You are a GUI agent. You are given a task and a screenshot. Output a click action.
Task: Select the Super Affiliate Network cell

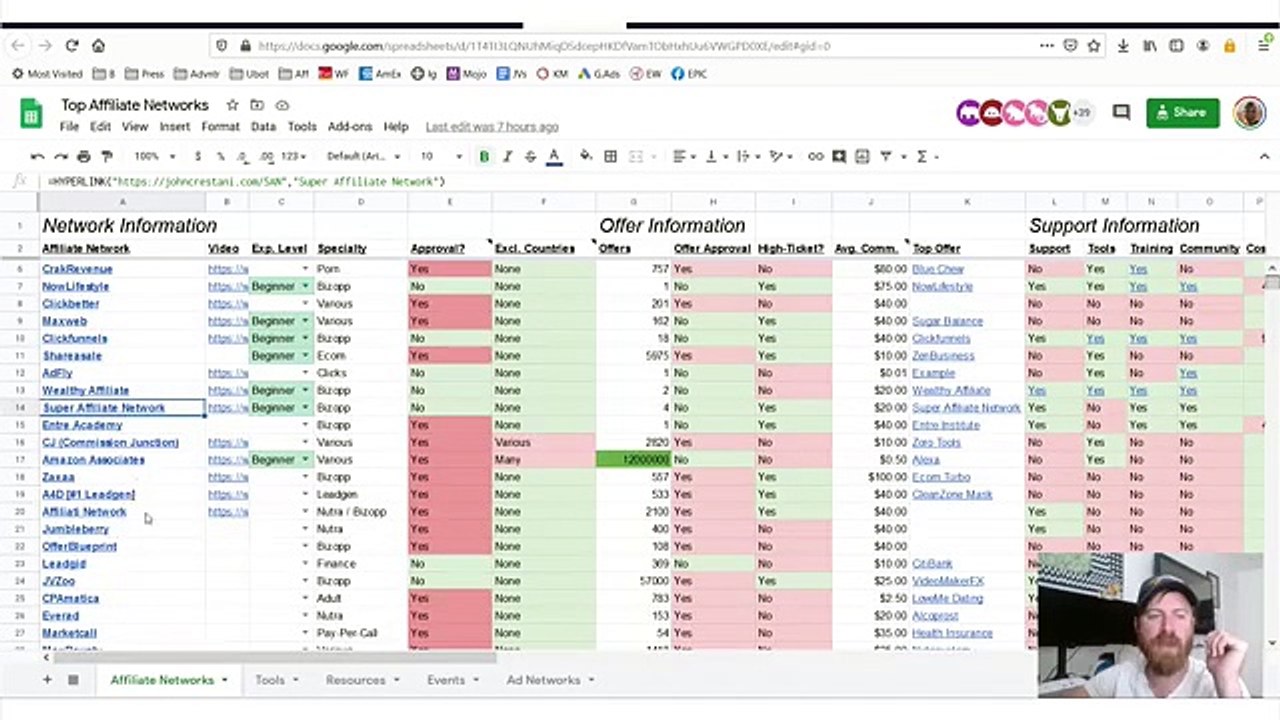123,408
